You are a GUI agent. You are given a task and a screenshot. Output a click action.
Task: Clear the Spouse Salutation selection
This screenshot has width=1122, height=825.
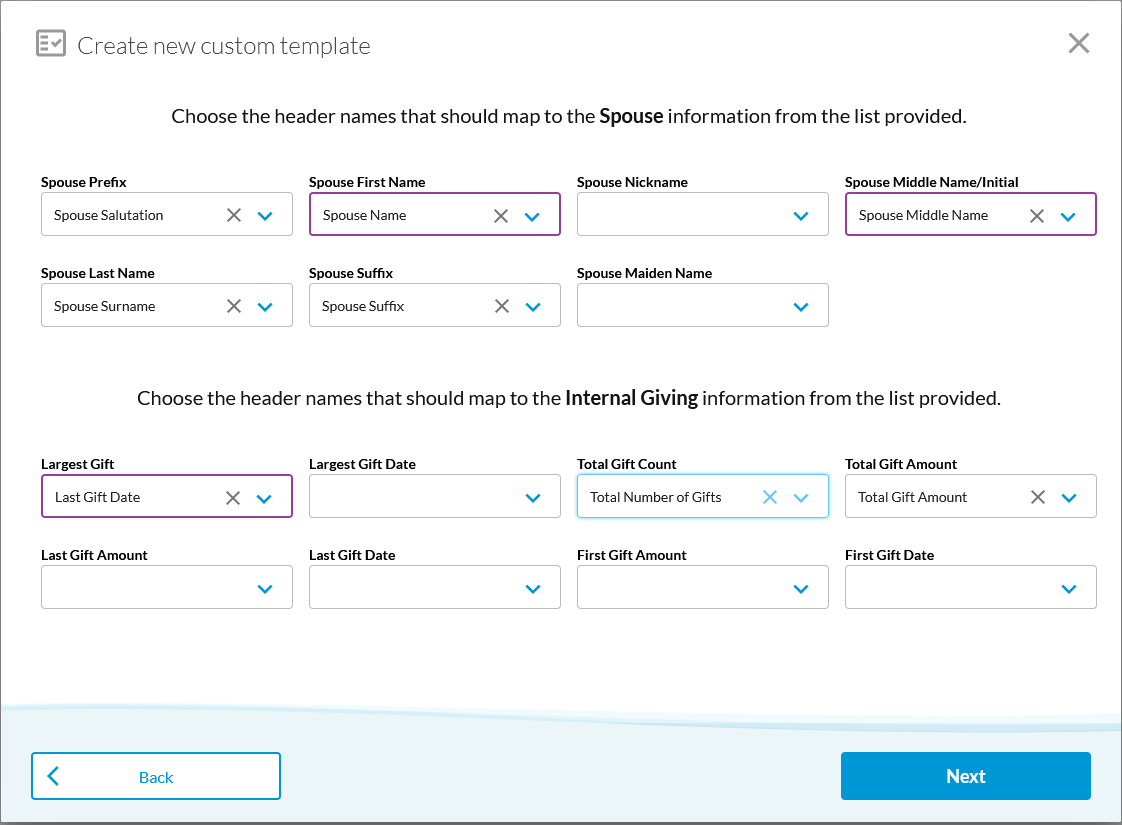(x=233, y=214)
